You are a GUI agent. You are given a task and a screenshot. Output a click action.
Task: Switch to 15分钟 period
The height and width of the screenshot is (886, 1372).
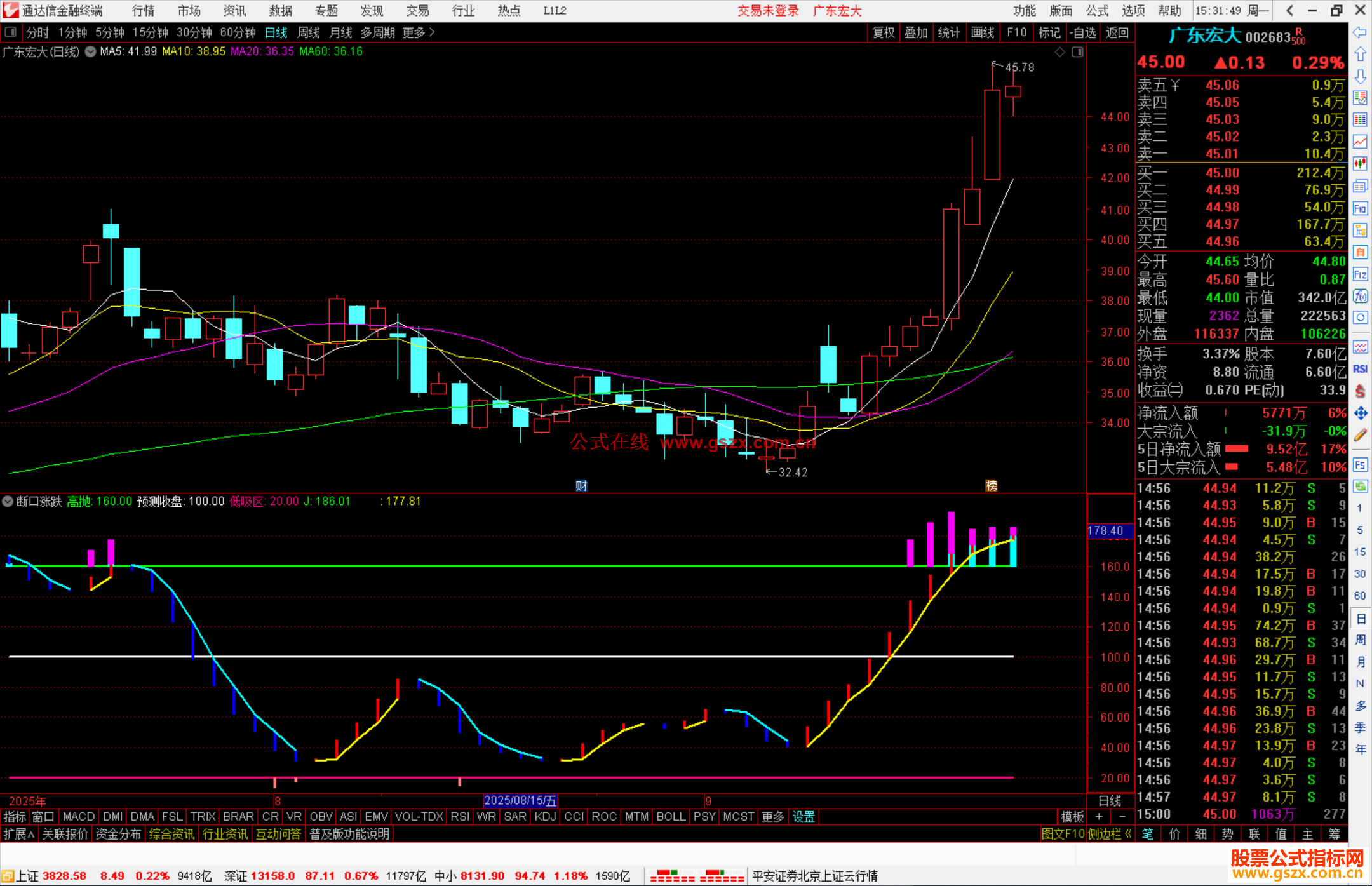click(x=151, y=32)
